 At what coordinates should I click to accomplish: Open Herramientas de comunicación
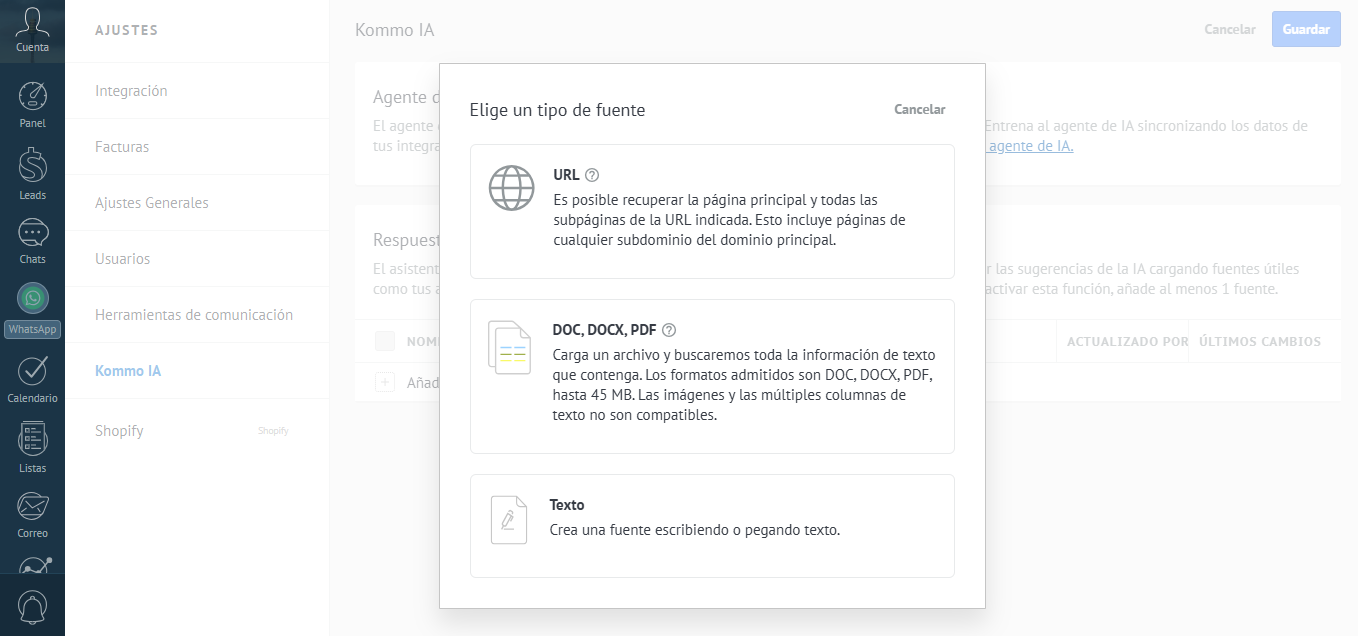(x=194, y=315)
